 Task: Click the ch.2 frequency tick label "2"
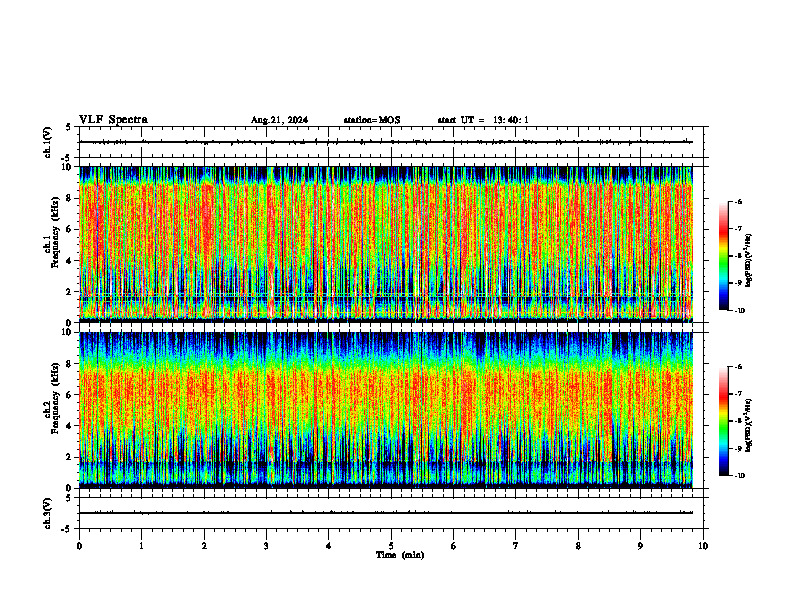pyautogui.click(x=69, y=457)
